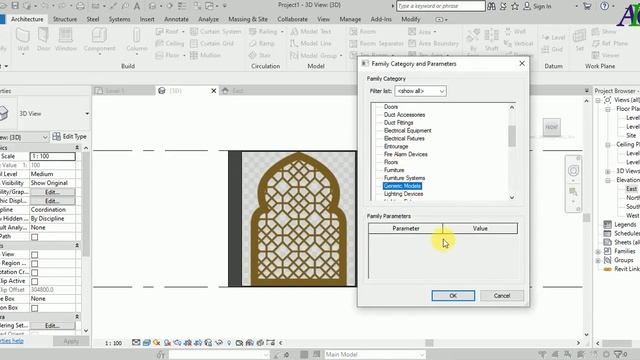Click the keyword search input field
Screen dimensions: 640x360
tap(441, 6)
